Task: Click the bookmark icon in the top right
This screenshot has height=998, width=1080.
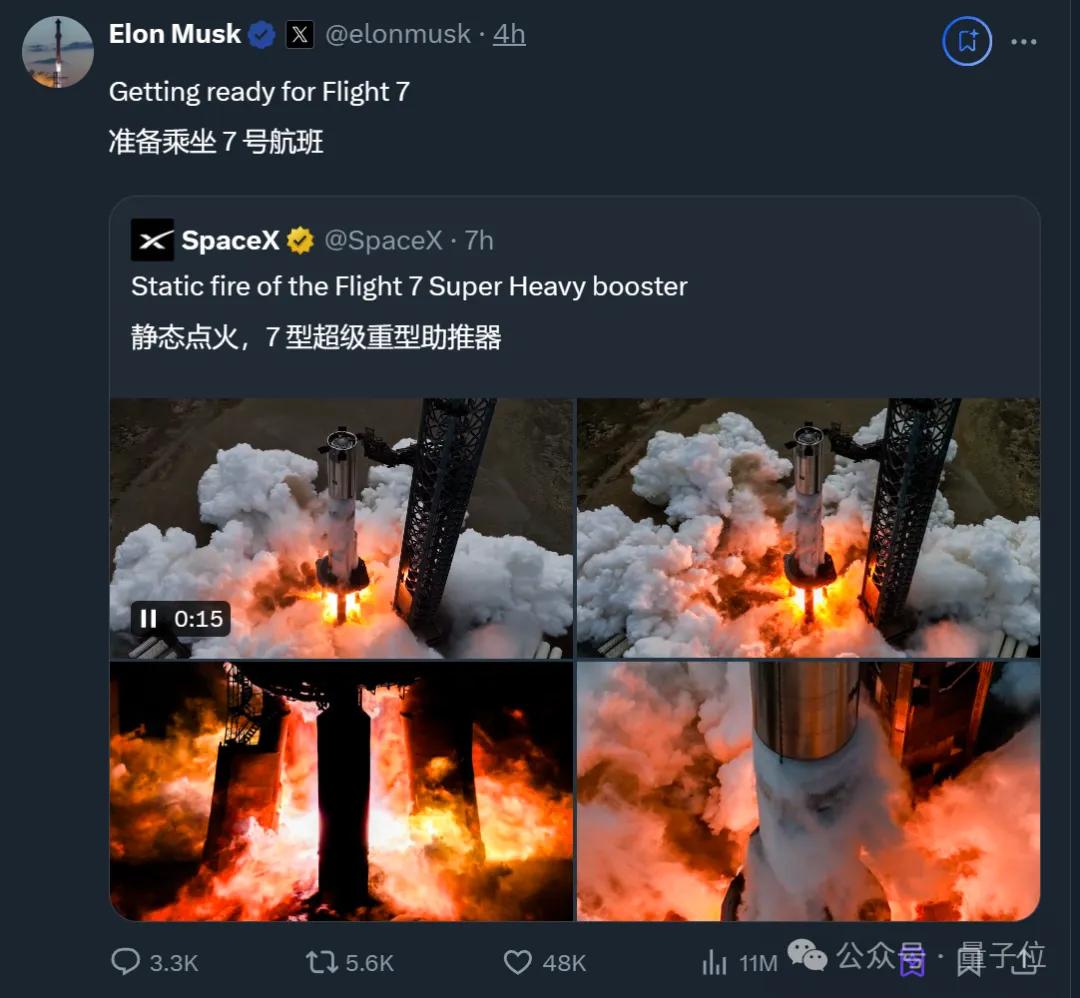Action: [966, 41]
